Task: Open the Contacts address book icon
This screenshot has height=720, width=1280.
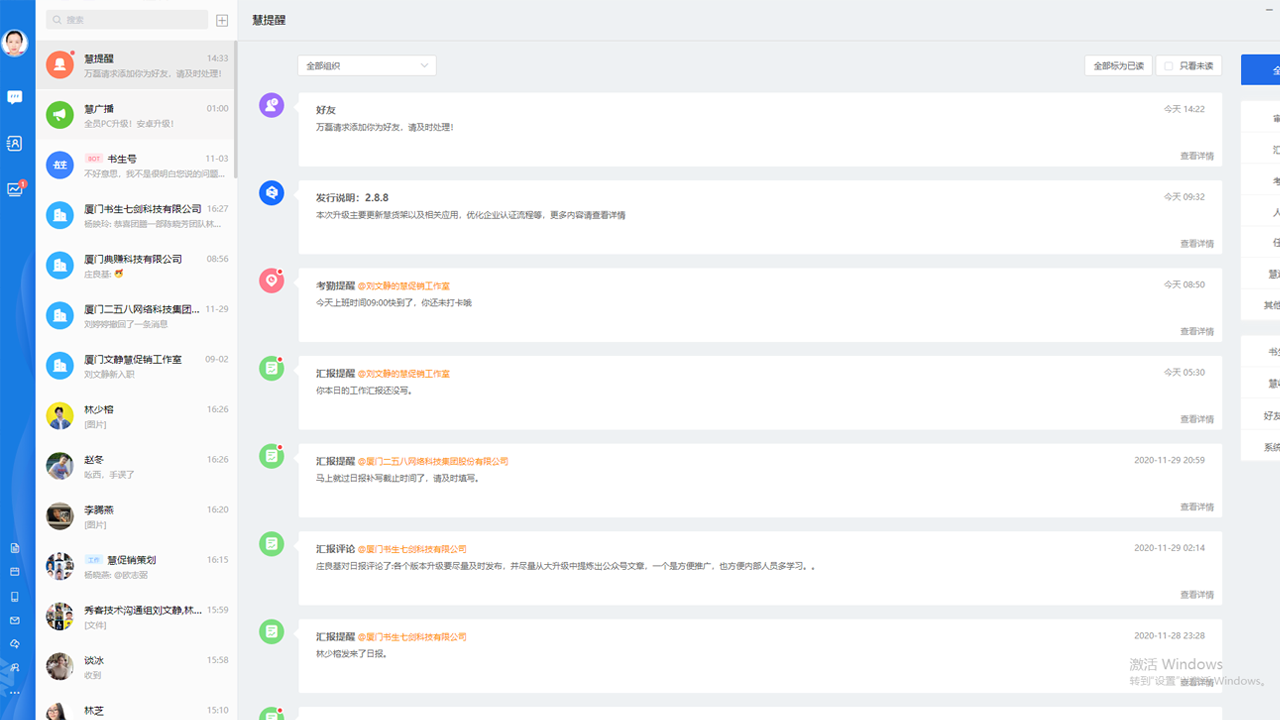Action: (14, 143)
